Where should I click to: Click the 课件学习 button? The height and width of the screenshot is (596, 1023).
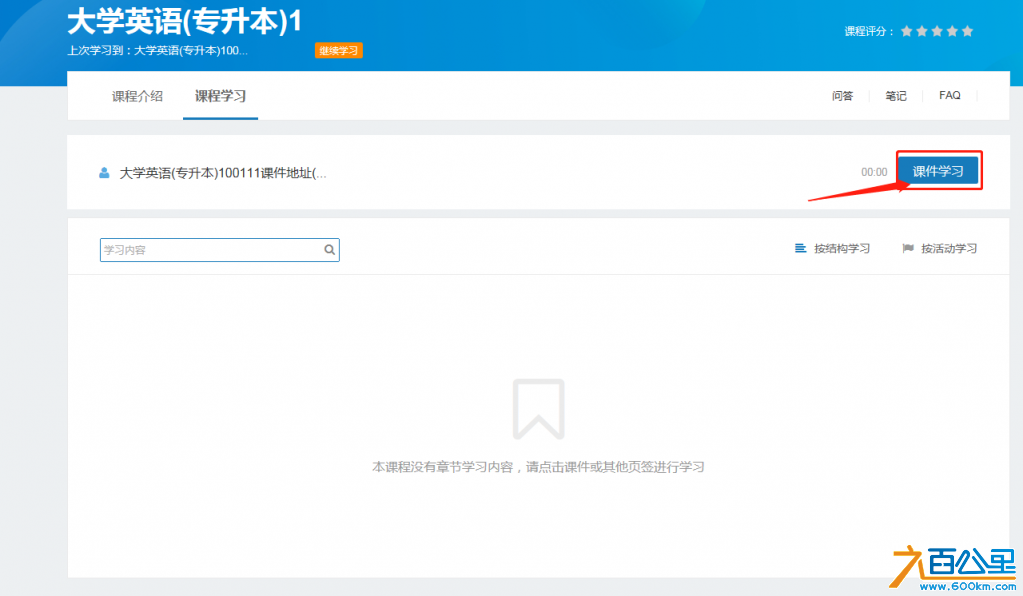tap(938, 171)
